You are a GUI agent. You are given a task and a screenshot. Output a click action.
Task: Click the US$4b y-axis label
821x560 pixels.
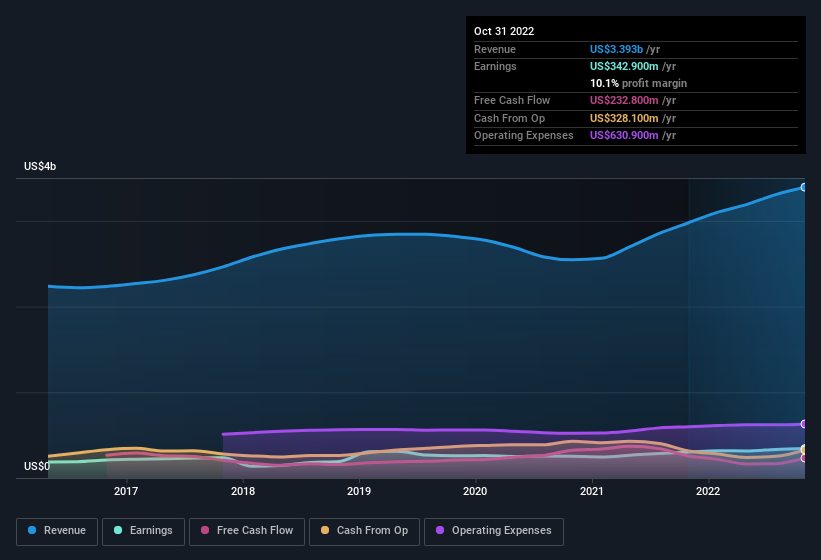tap(40, 166)
